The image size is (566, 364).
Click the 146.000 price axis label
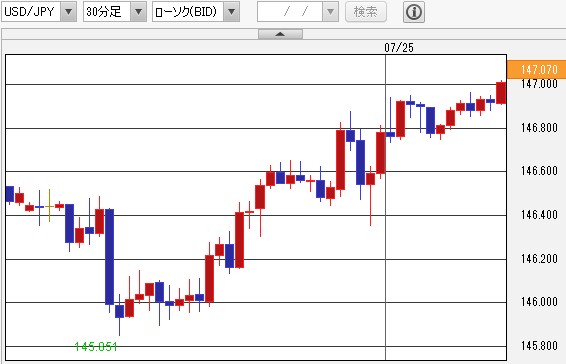tap(539, 302)
